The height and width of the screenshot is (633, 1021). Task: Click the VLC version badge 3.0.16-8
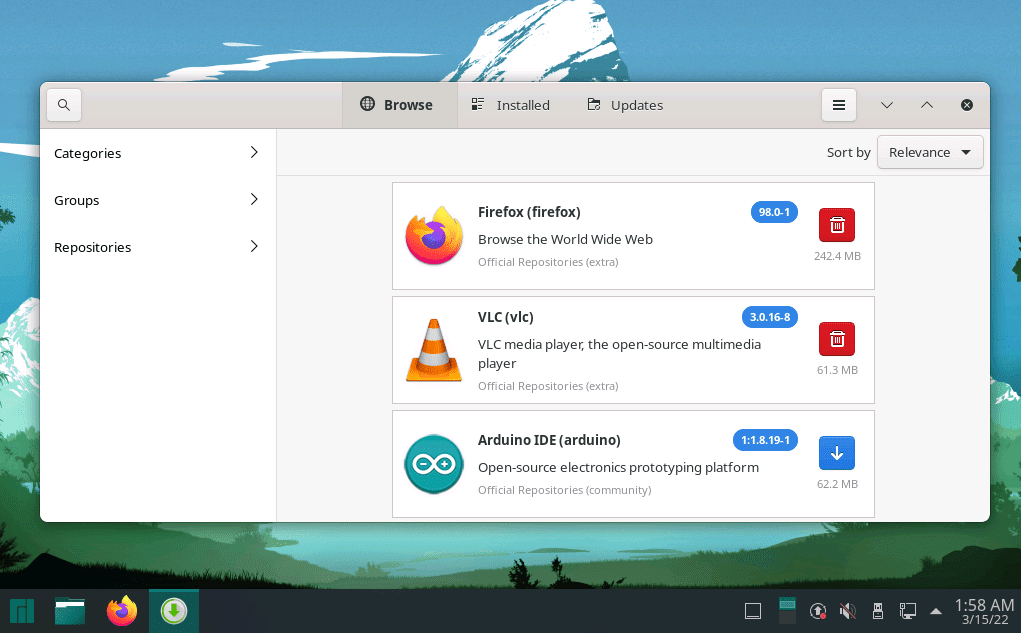770,317
